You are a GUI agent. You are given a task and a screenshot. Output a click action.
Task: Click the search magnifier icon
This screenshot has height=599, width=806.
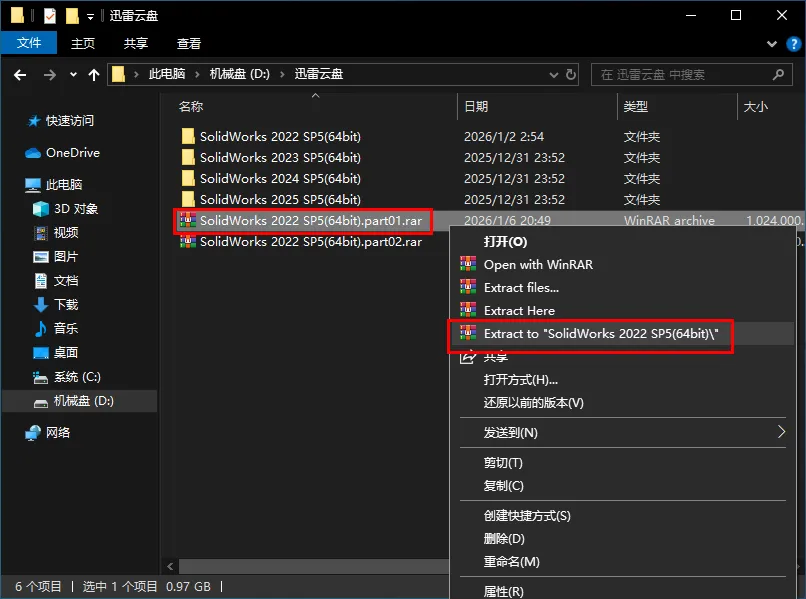[778, 75]
